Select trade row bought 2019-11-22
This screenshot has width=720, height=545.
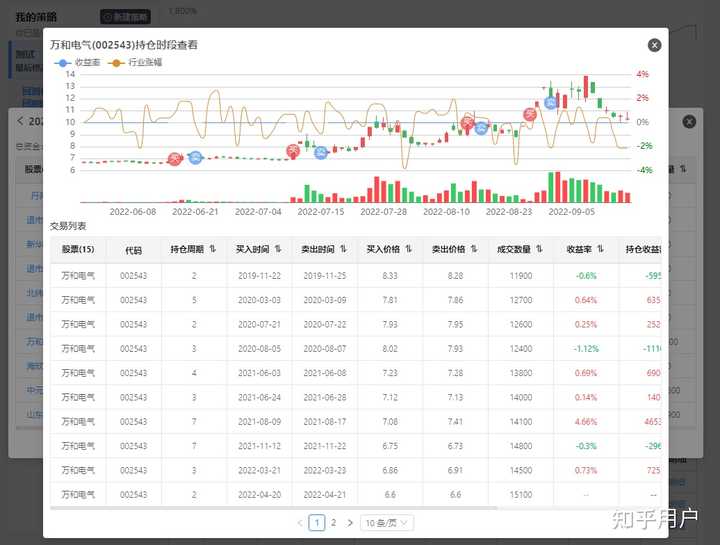[x=356, y=275]
